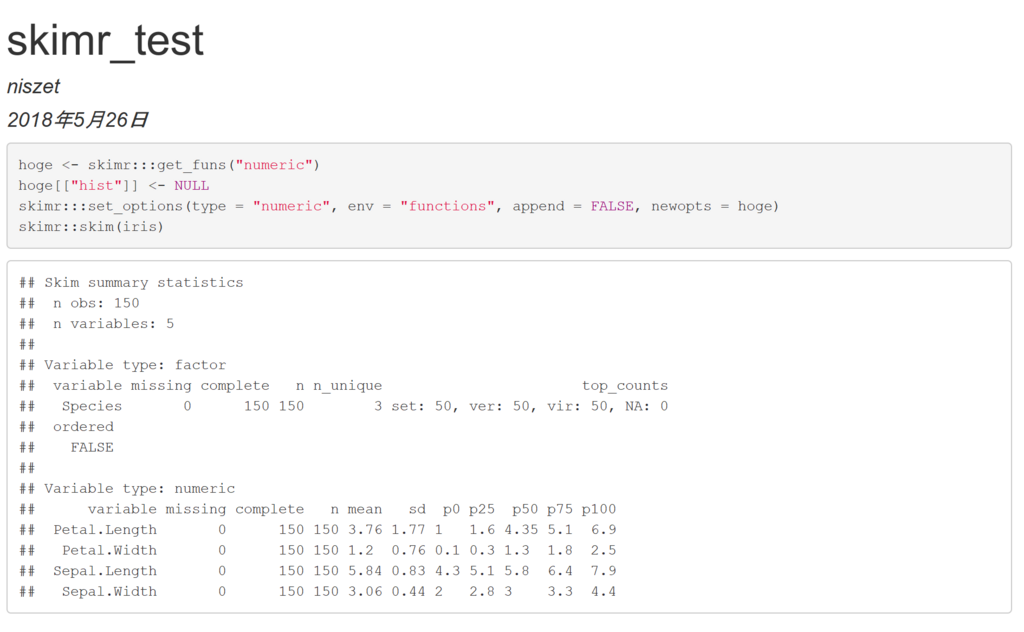Click the n_unique column header
Image resolution: width=1024 pixels, height=632 pixels.
point(347,386)
